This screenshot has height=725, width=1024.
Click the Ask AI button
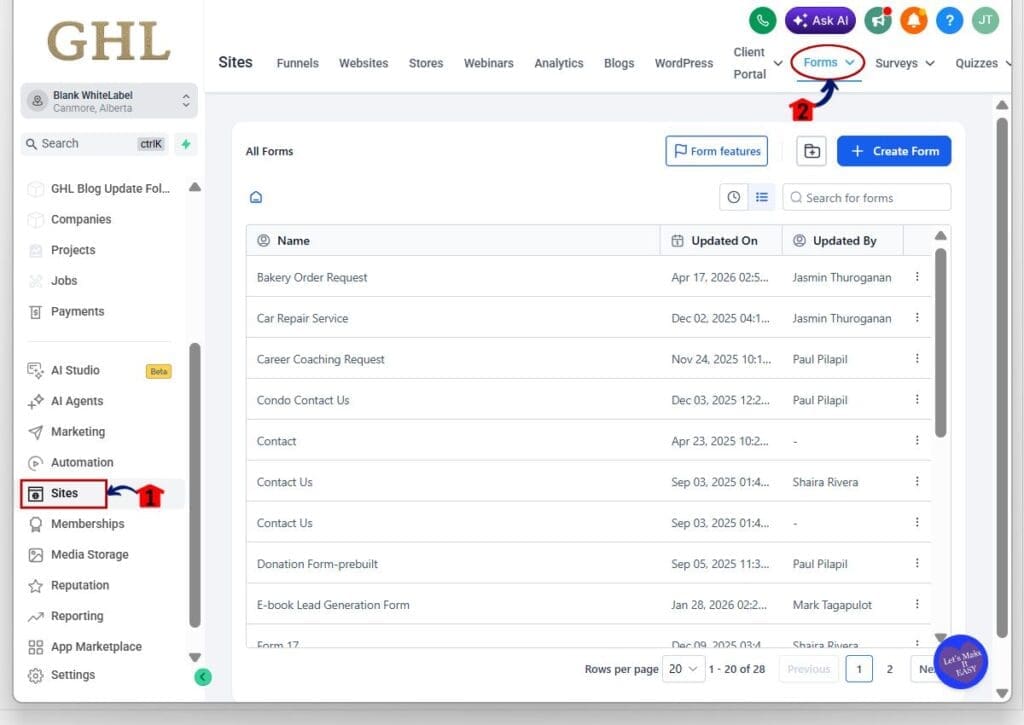tap(820, 20)
